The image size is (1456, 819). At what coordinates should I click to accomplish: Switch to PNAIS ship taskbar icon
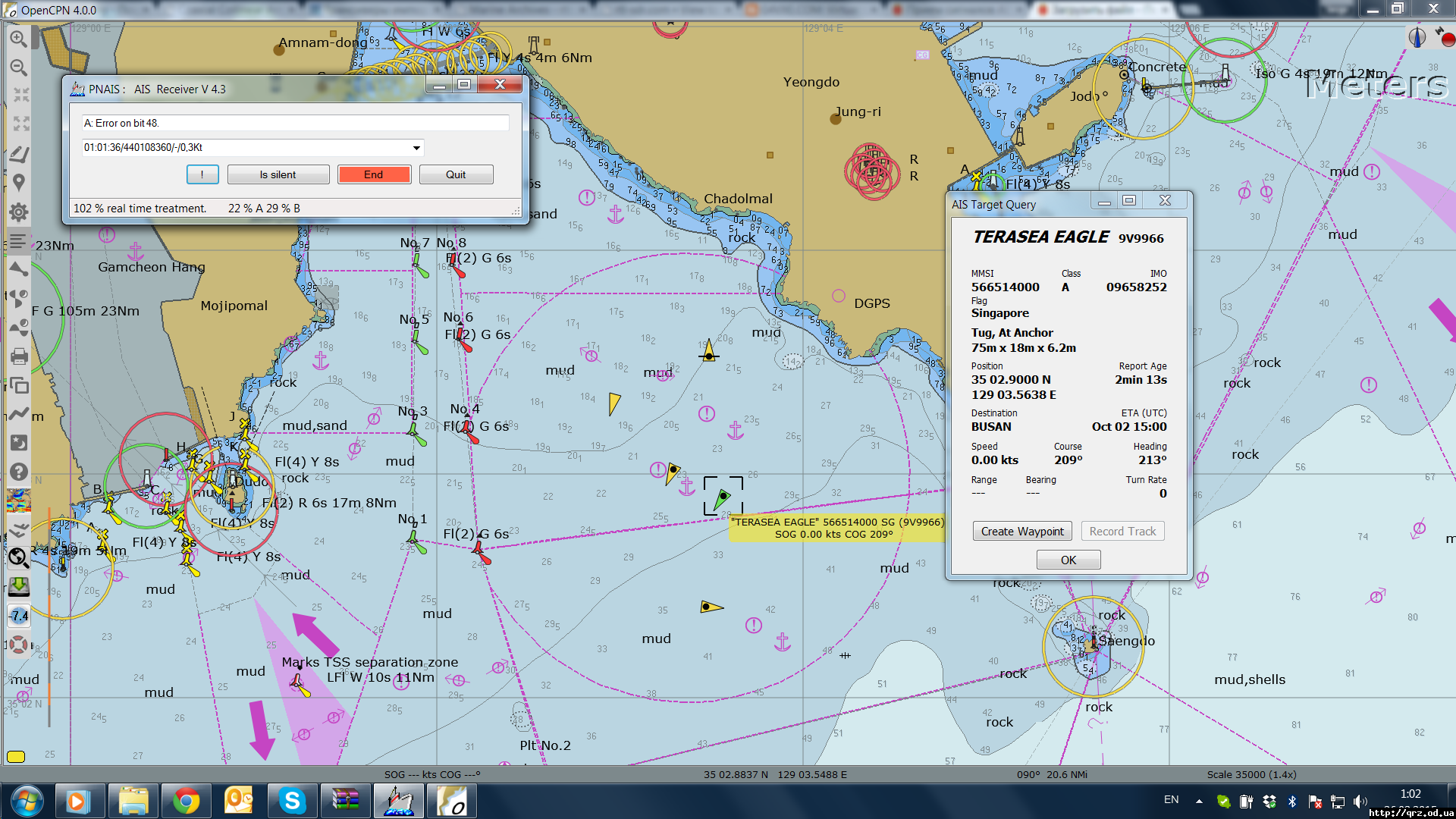point(398,801)
